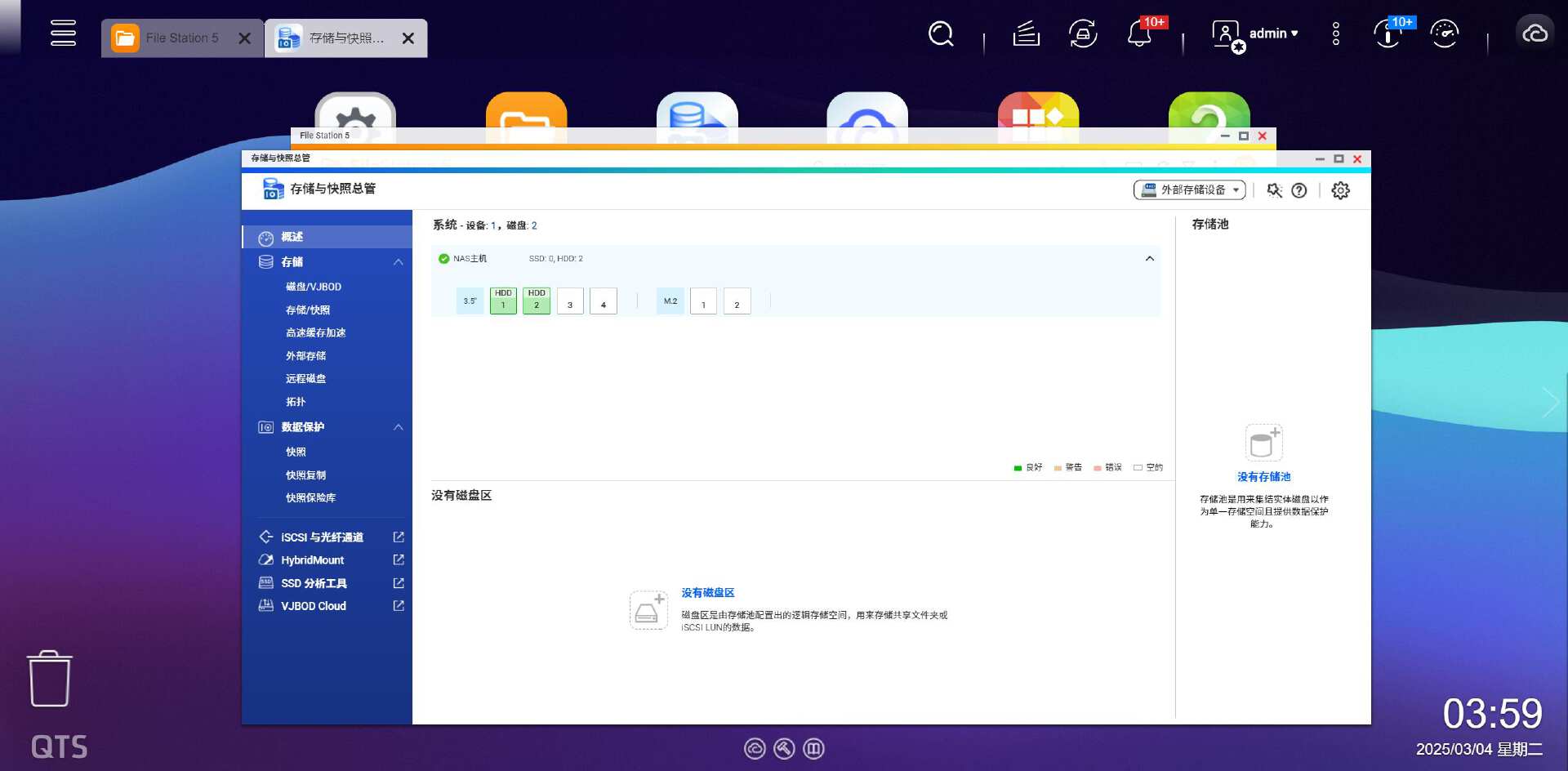
Task: Open 快照 in the sidebar
Action: click(x=296, y=452)
